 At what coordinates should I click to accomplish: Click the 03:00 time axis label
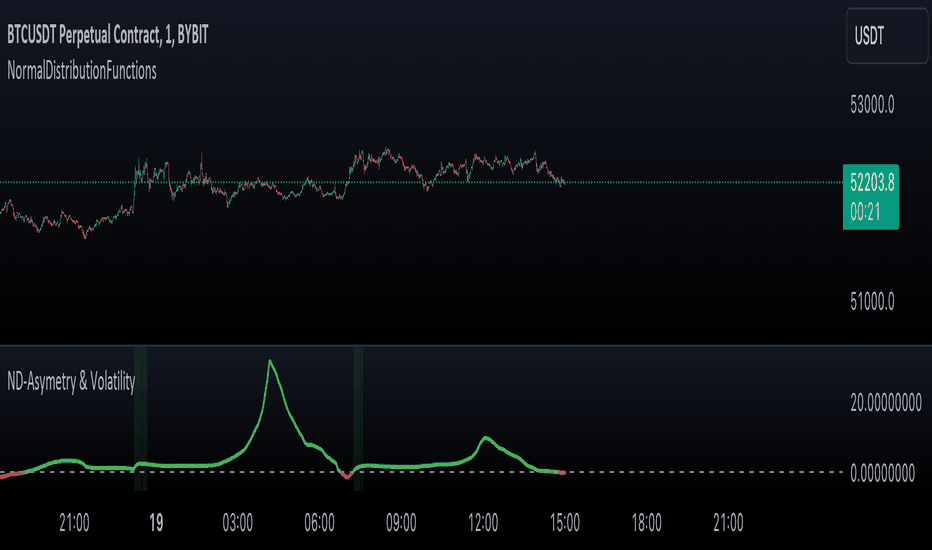[x=238, y=523]
